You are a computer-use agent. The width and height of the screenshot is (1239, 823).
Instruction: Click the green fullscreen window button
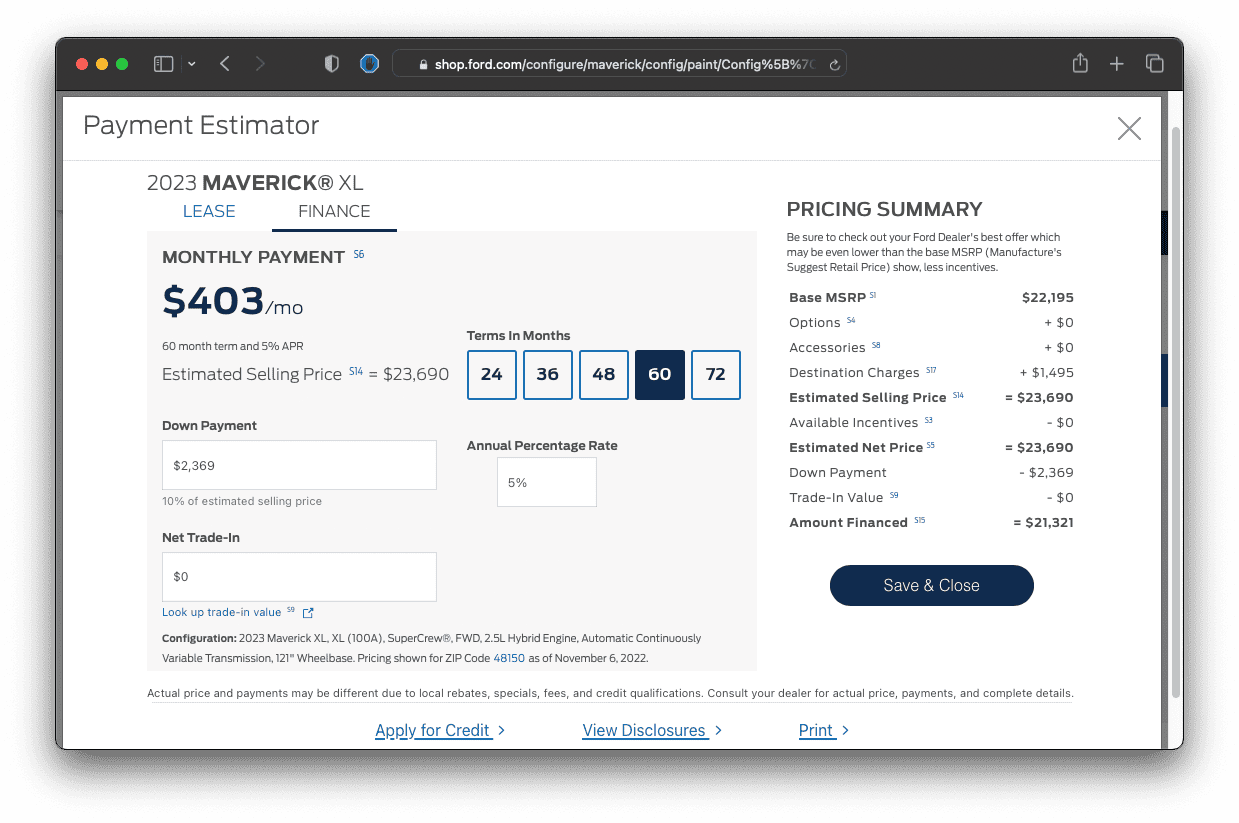(122, 64)
